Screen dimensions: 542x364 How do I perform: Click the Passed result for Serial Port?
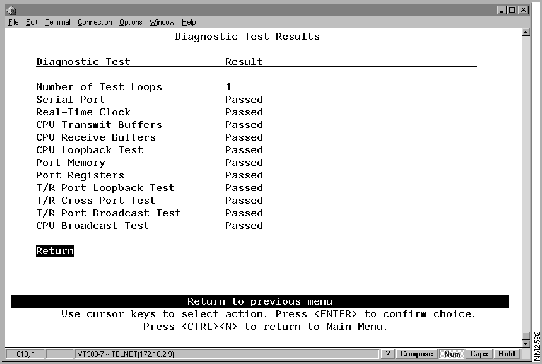click(244, 100)
